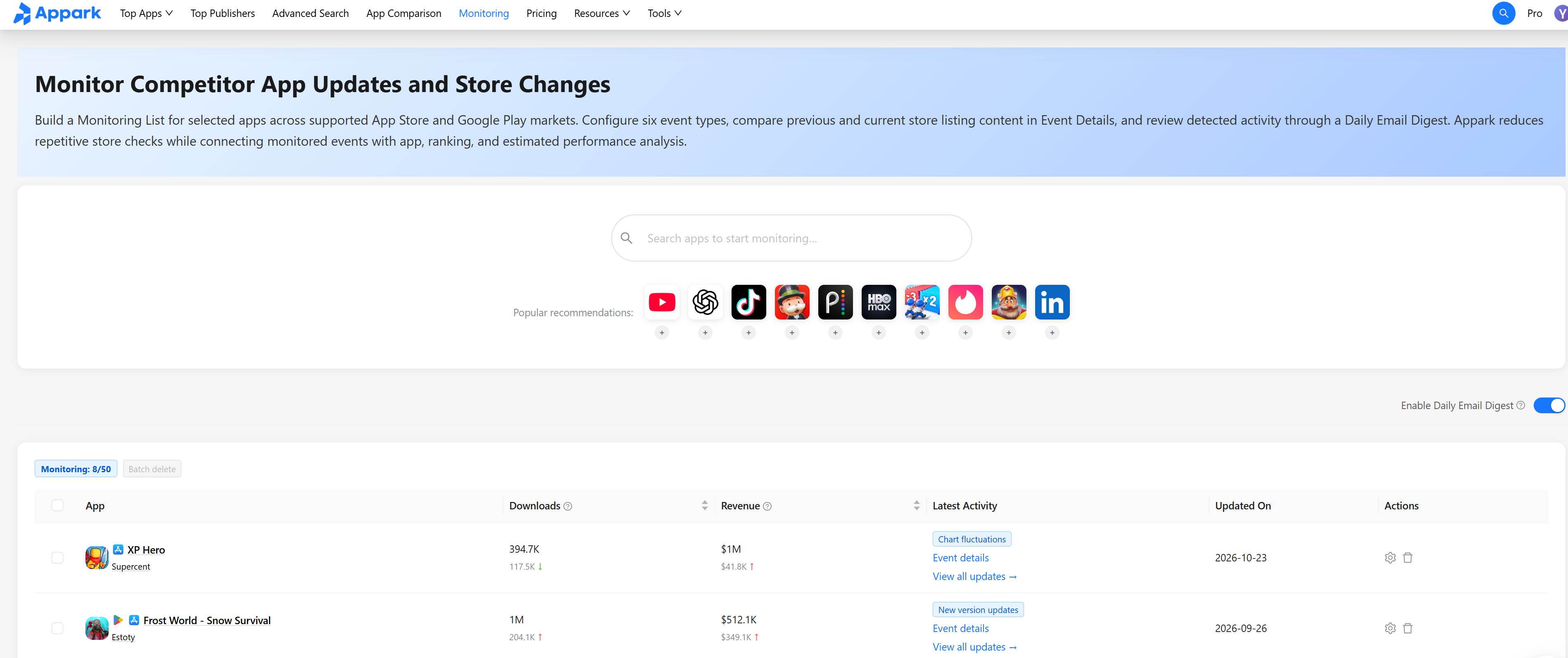Click the New version updates tag
1568x658 pixels.
(978, 610)
